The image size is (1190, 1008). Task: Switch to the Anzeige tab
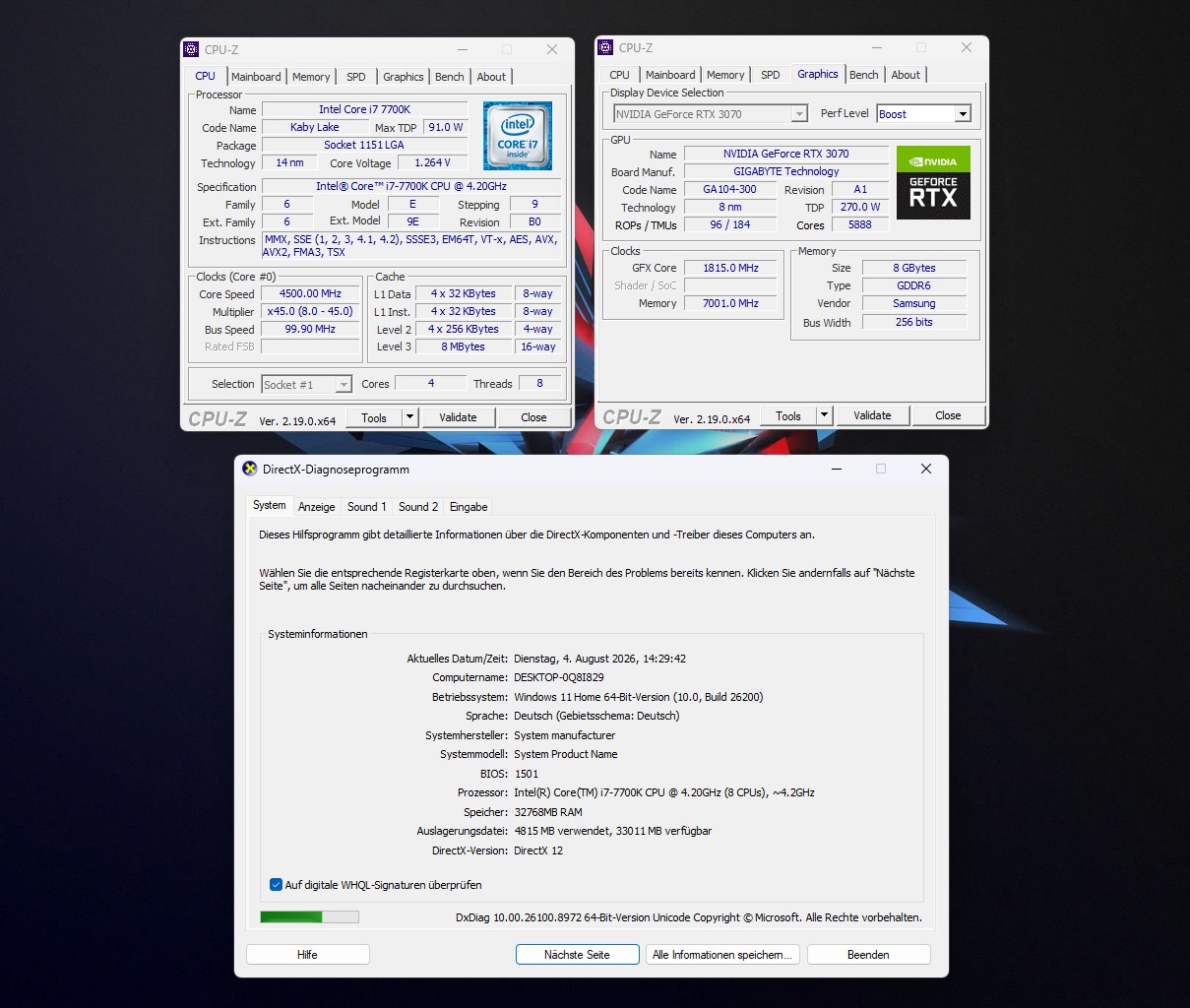coord(317,507)
